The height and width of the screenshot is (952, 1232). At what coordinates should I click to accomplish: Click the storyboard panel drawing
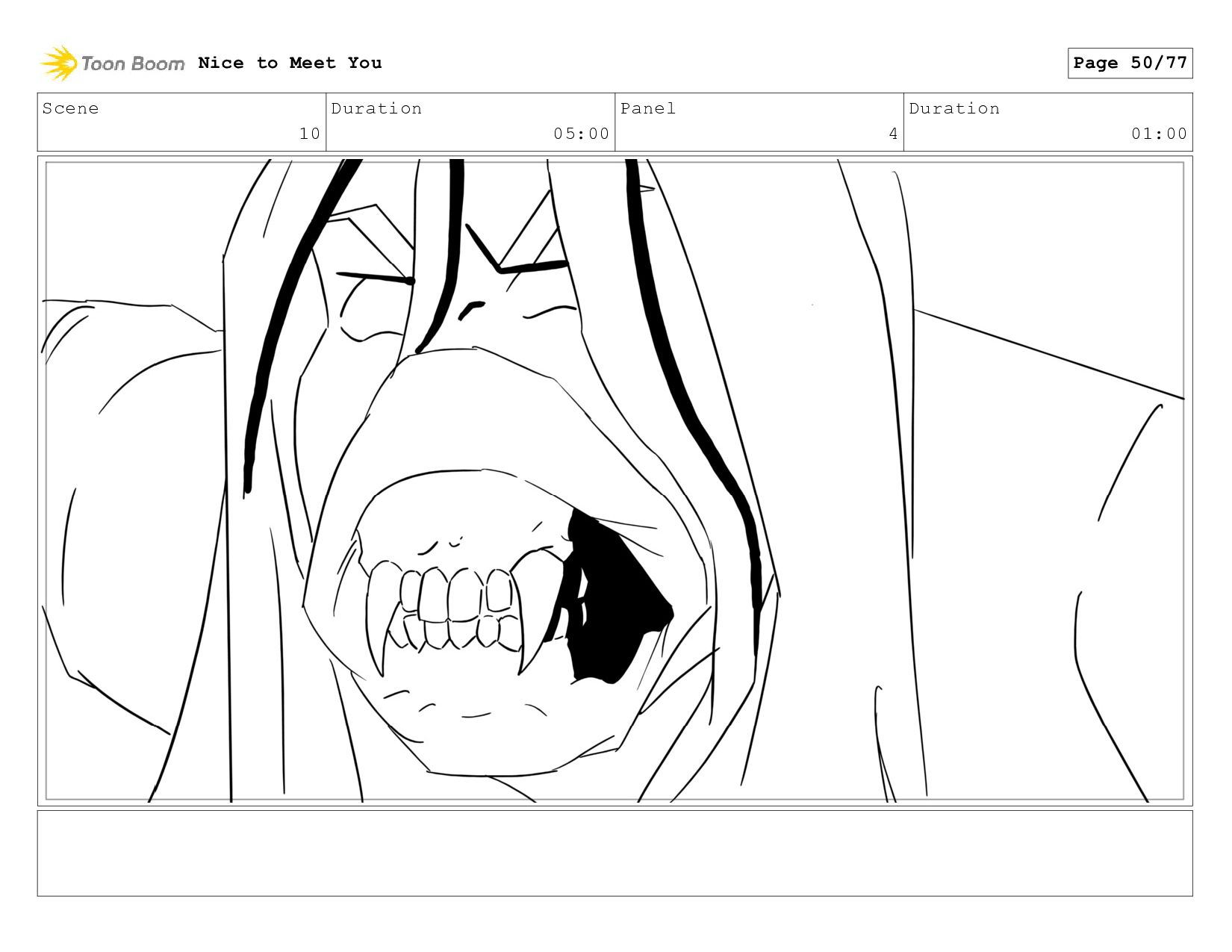(x=615, y=481)
